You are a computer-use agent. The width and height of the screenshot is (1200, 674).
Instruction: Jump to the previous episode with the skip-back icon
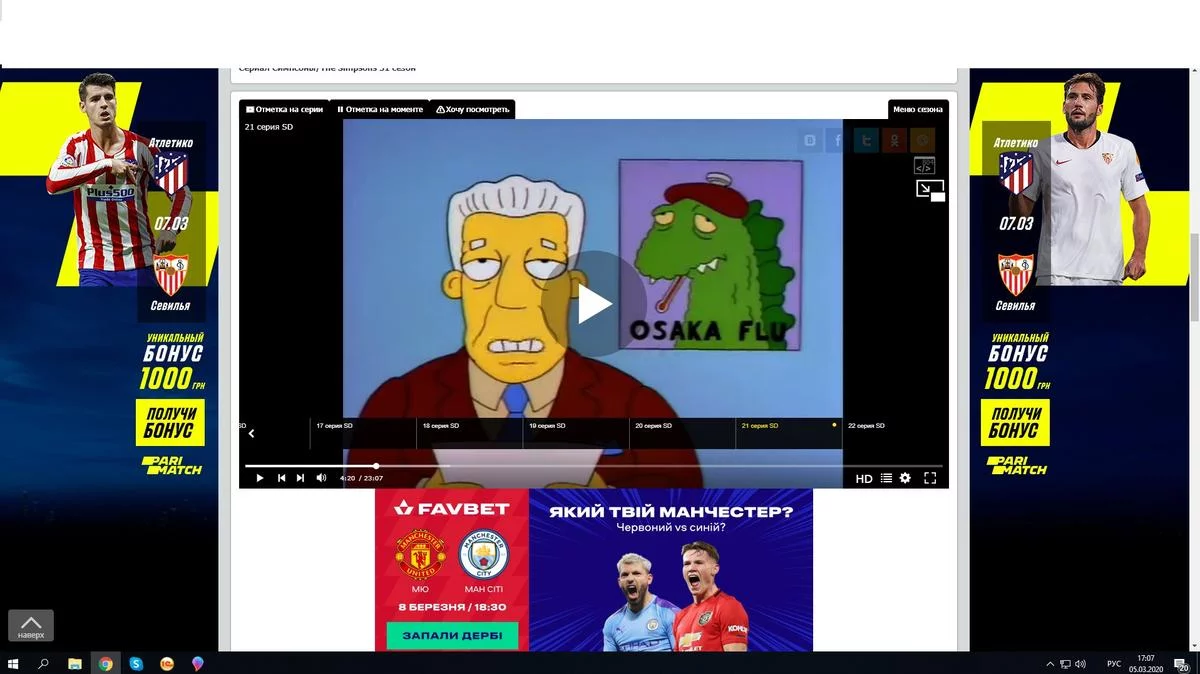tap(281, 478)
